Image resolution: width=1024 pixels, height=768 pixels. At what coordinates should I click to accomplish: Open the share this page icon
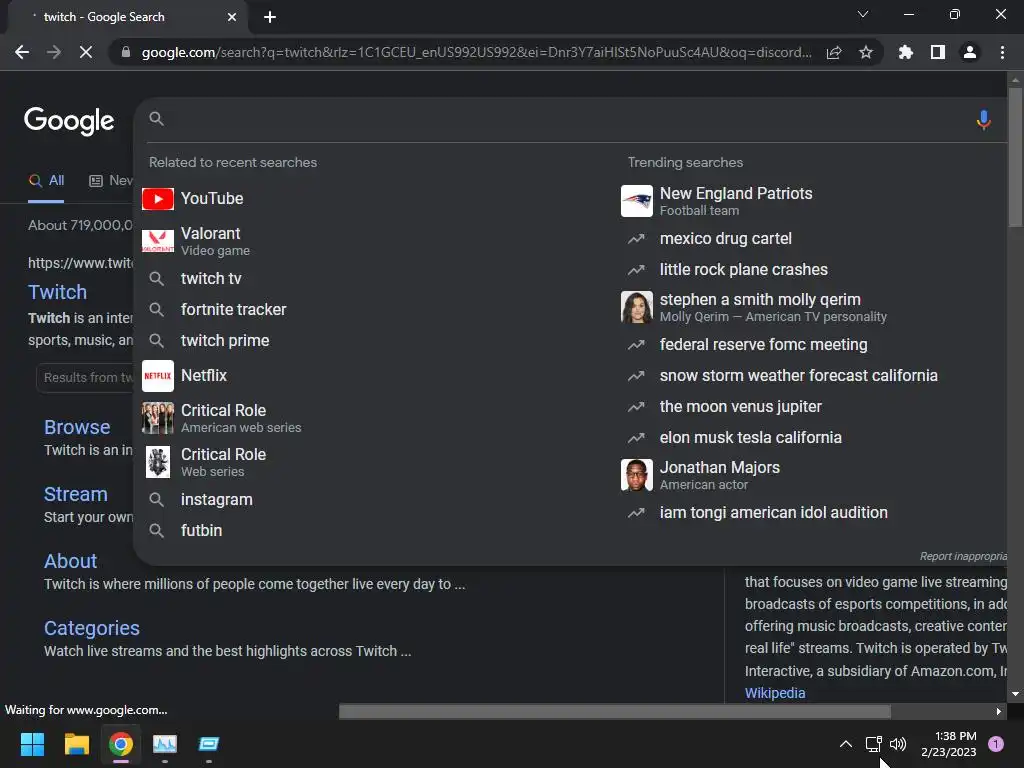click(834, 53)
